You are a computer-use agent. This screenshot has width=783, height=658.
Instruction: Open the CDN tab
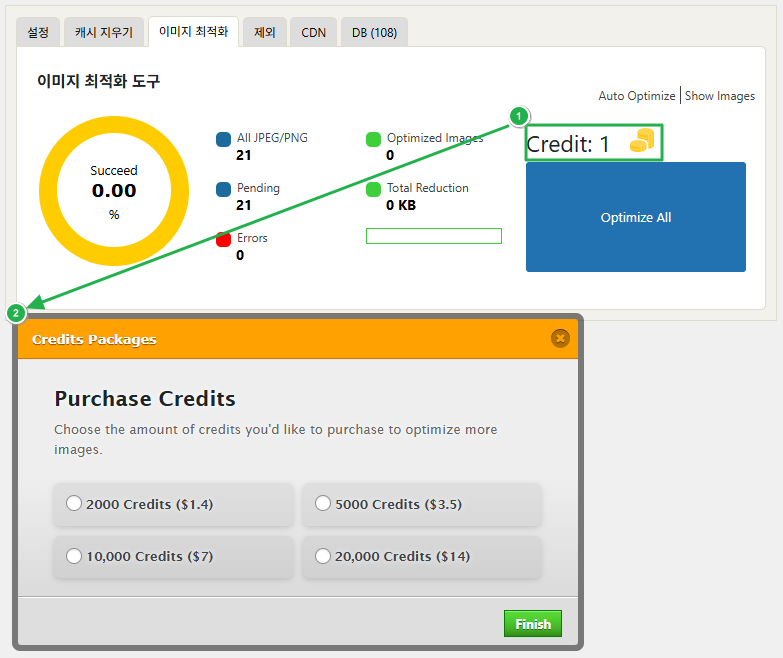tap(314, 32)
